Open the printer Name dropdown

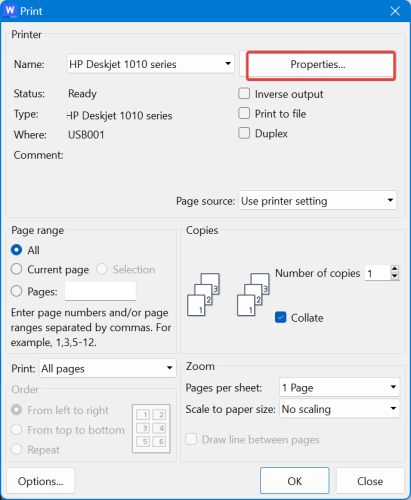tap(151, 64)
